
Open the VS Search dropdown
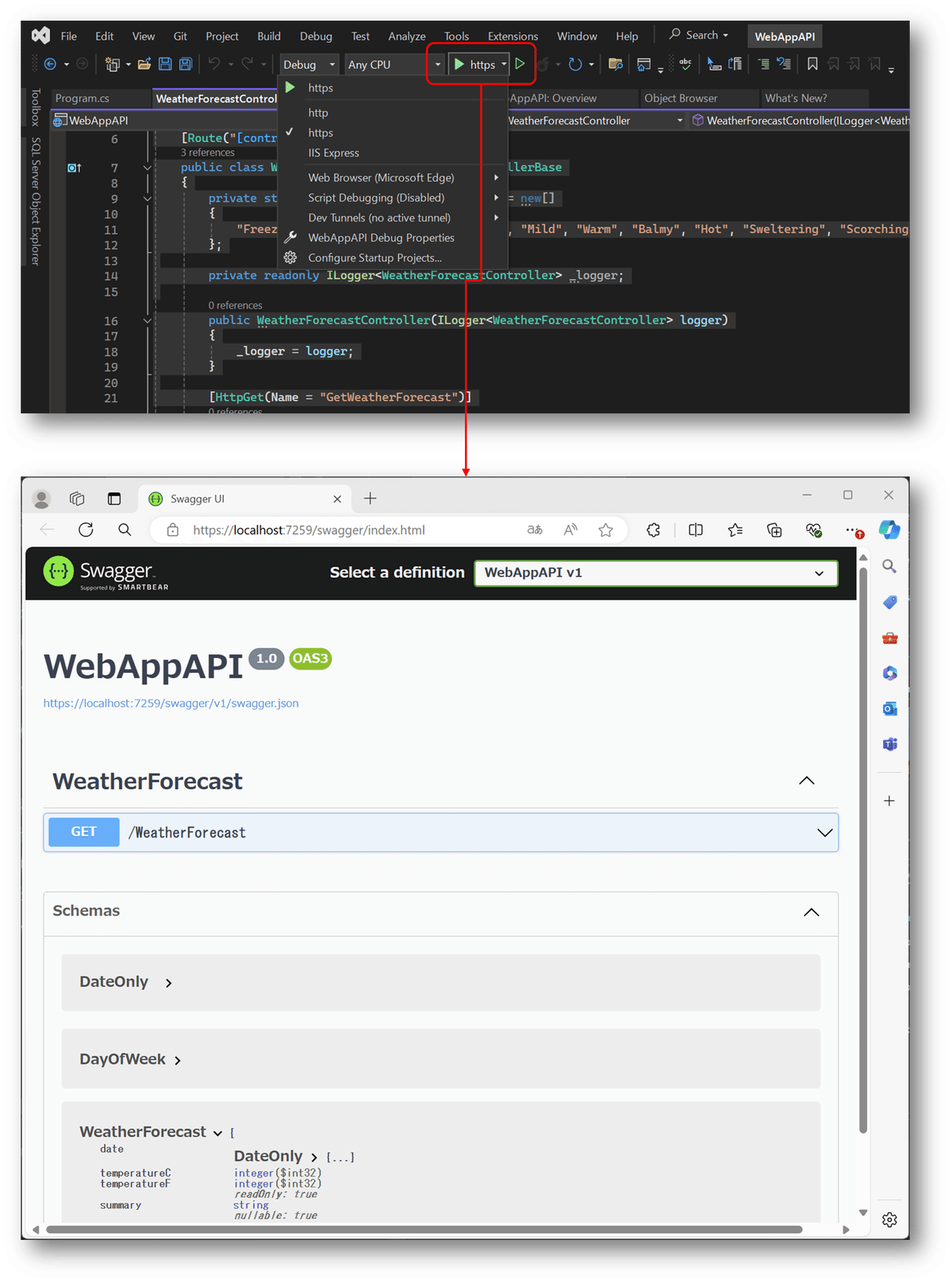click(x=699, y=35)
